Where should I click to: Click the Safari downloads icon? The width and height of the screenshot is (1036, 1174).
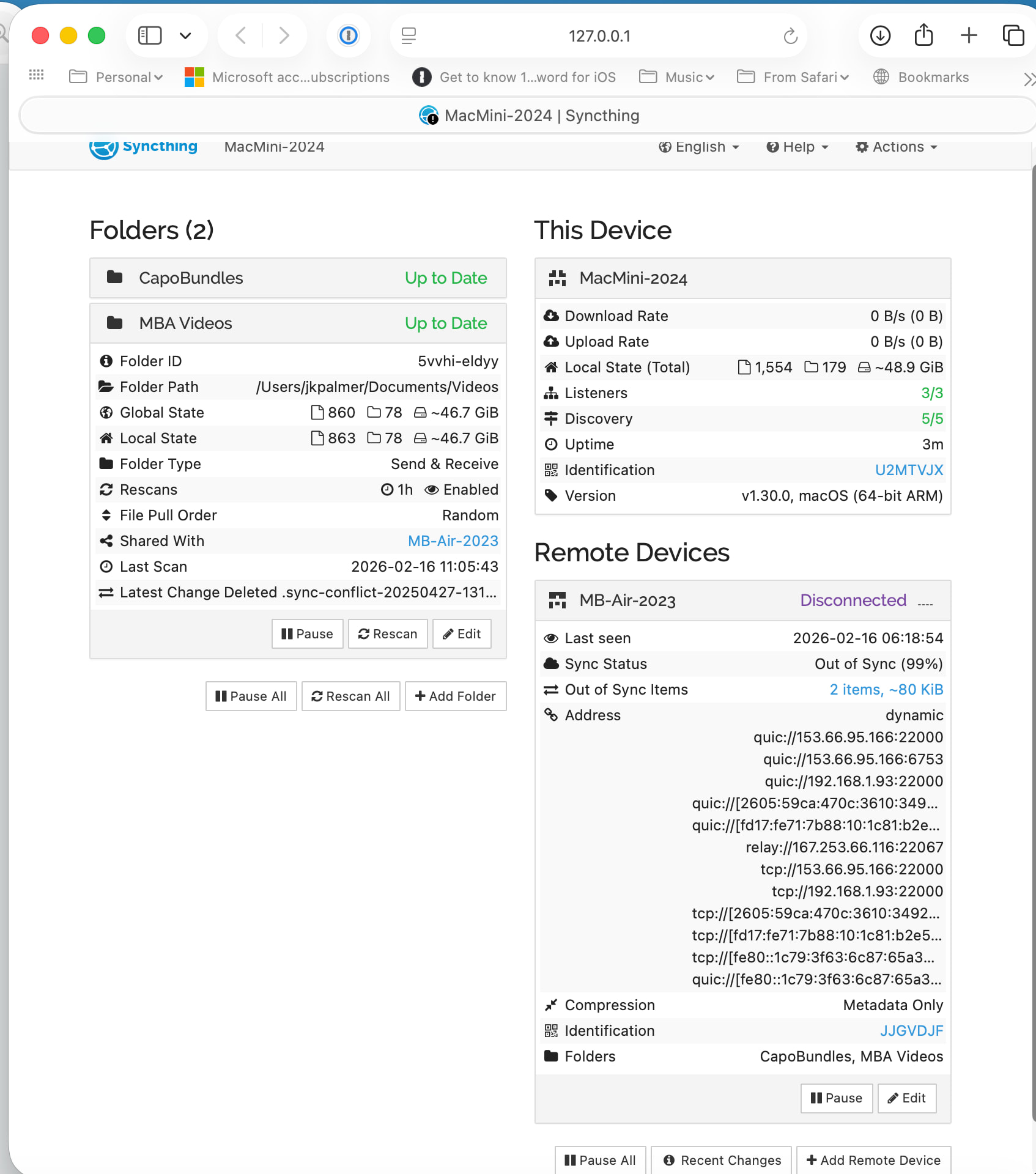coord(879,36)
